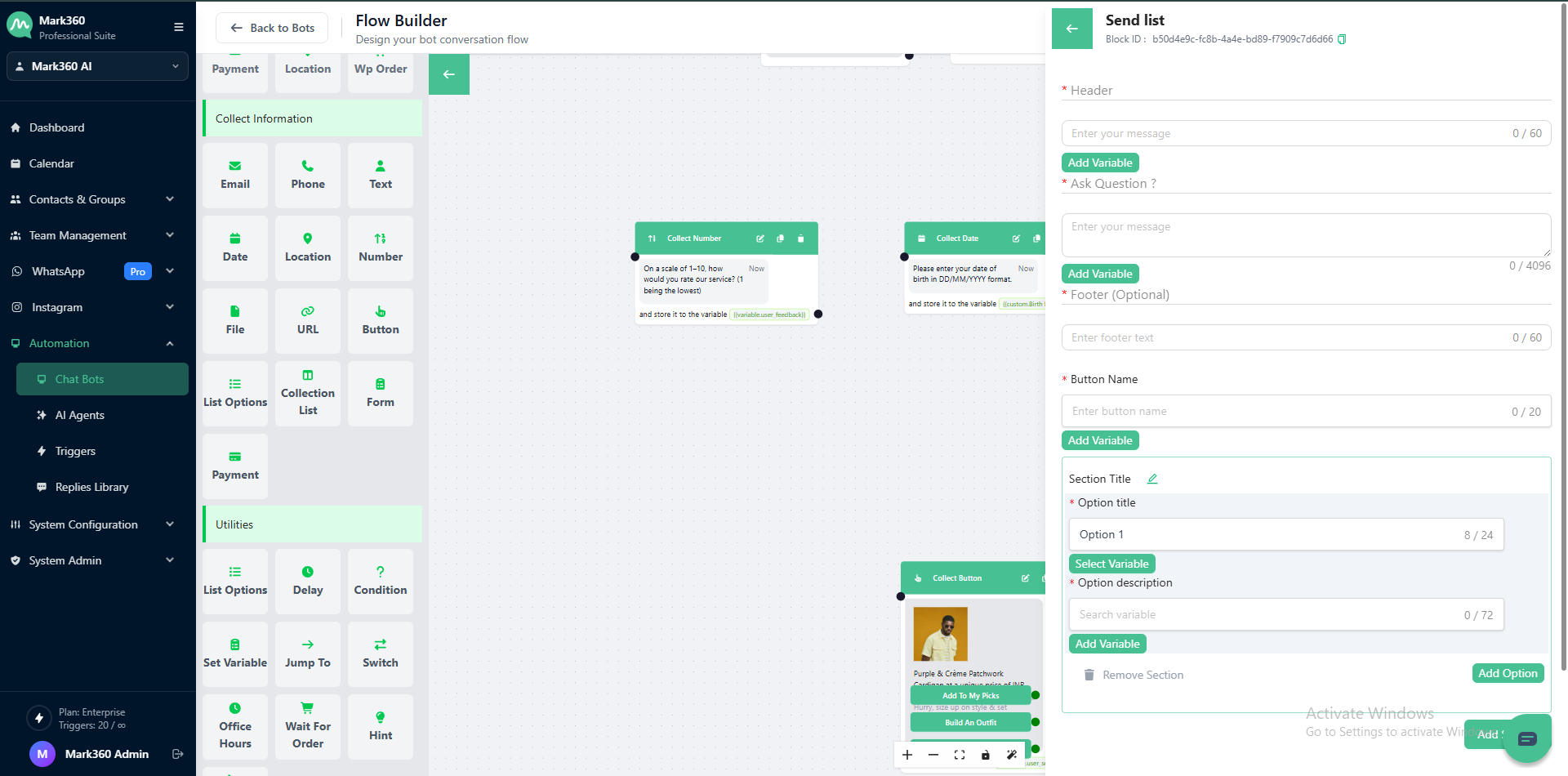Edit the Collect Date block
1568x776 pixels.
(1016, 239)
